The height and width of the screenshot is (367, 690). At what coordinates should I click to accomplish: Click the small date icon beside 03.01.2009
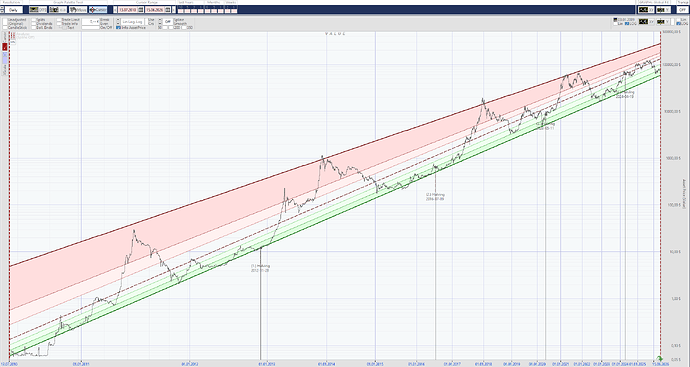point(615,20)
